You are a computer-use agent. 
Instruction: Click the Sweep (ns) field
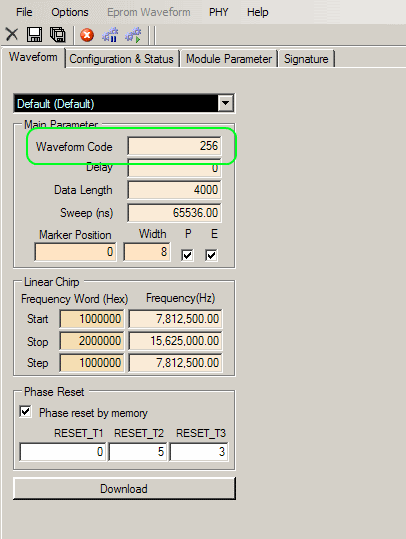174,213
